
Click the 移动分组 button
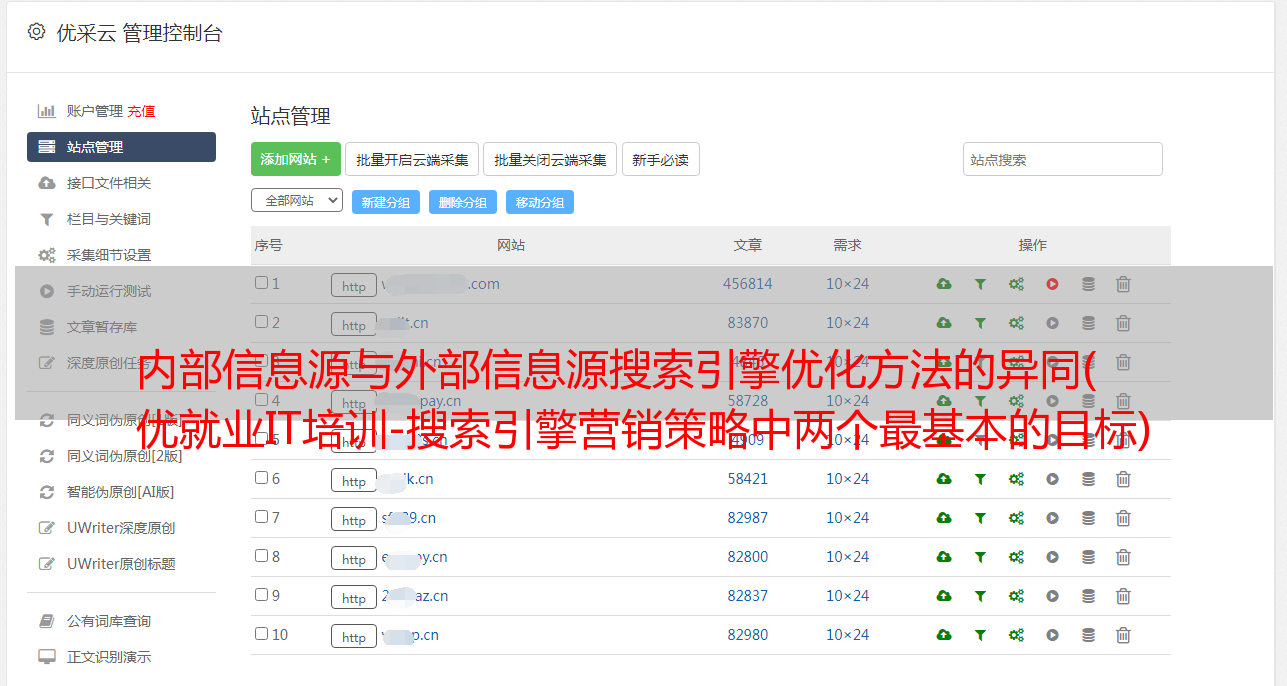coord(540,202)
